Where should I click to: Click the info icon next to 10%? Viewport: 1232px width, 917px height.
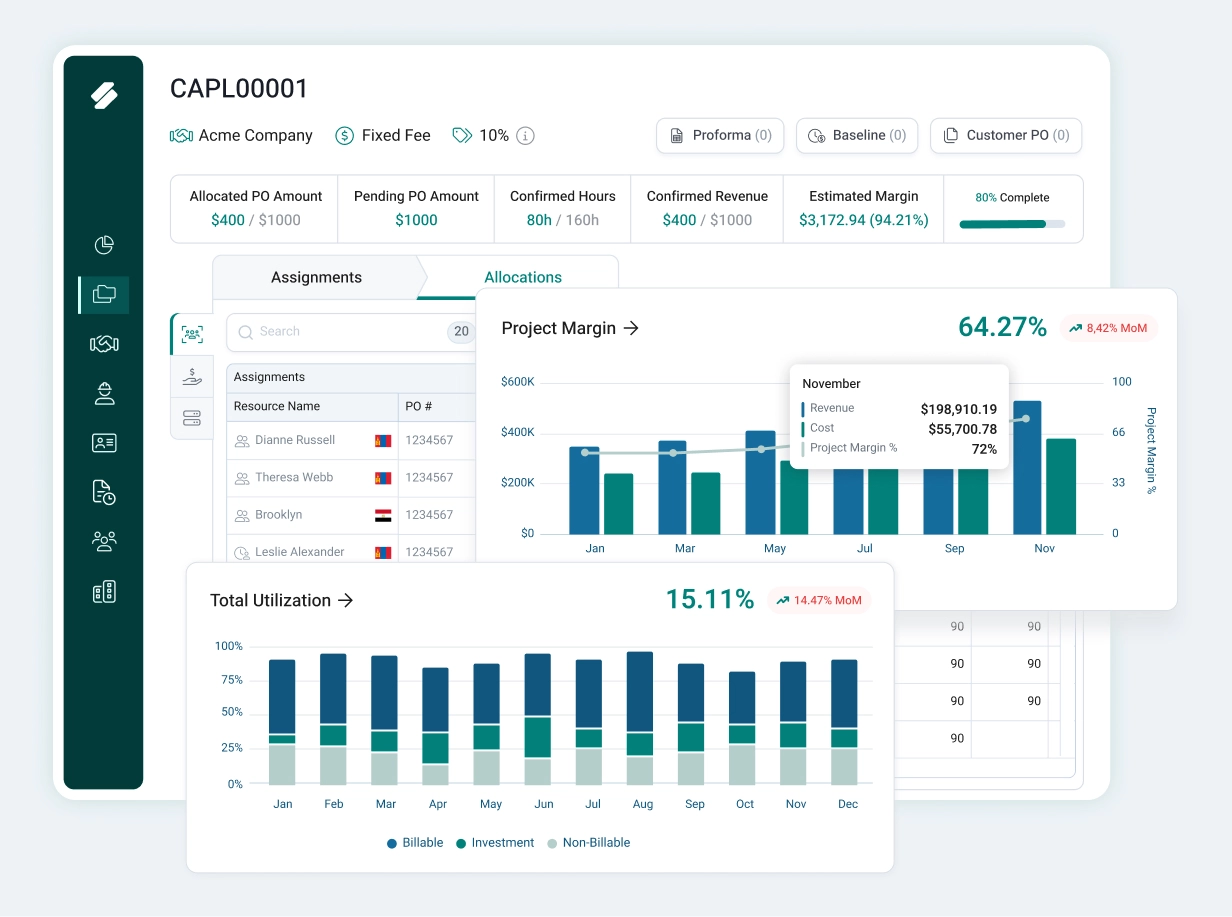coord(525,135)
